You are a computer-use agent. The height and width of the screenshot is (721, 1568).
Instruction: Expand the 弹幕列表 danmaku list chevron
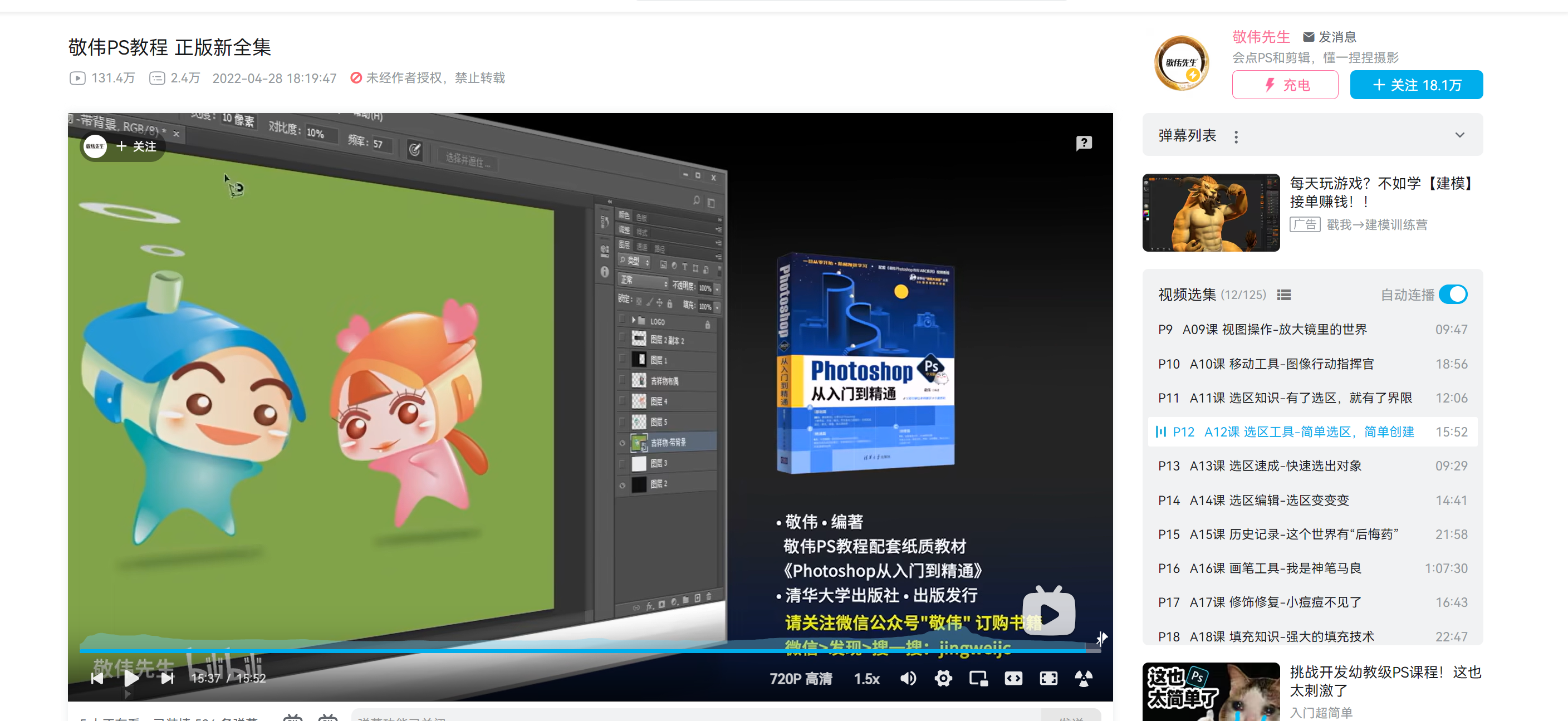coord(1459,135)
